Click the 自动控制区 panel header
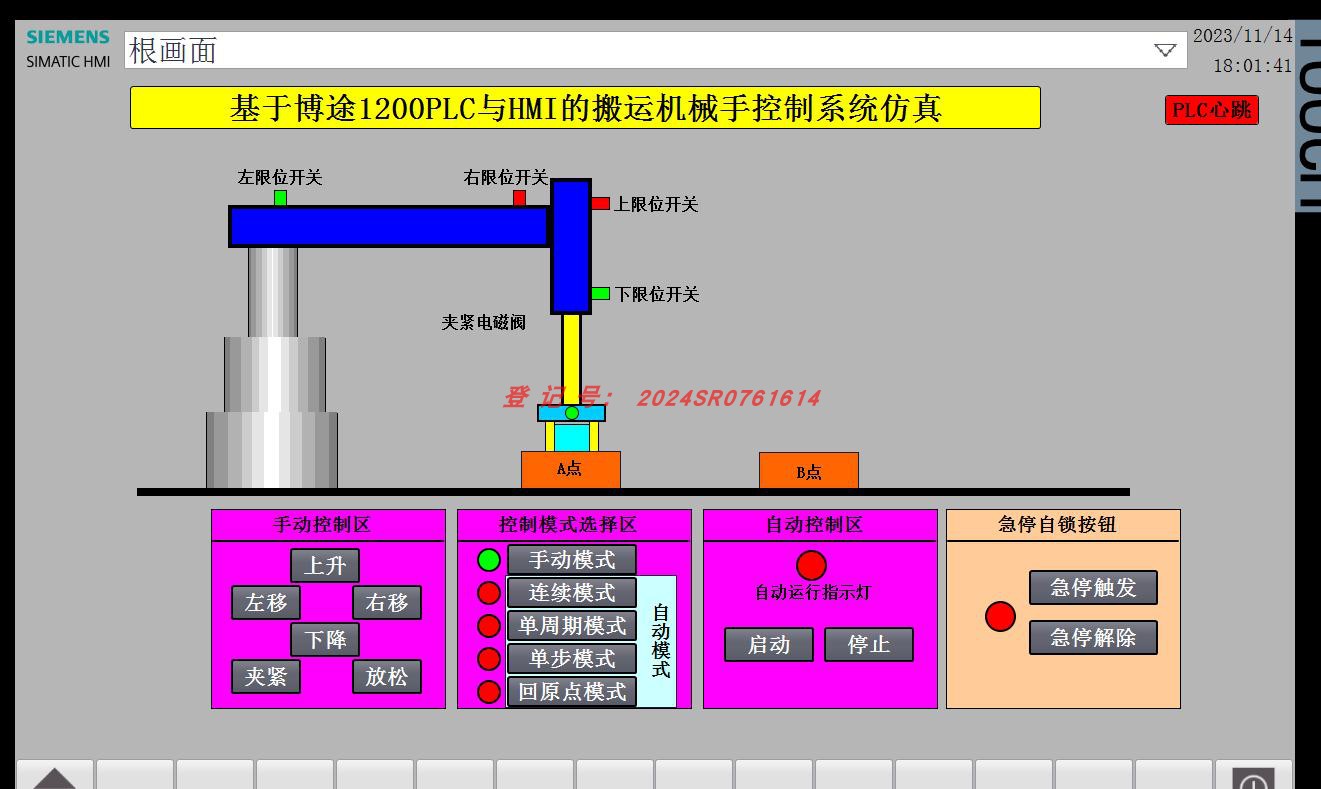 click(x=820, y=525)
